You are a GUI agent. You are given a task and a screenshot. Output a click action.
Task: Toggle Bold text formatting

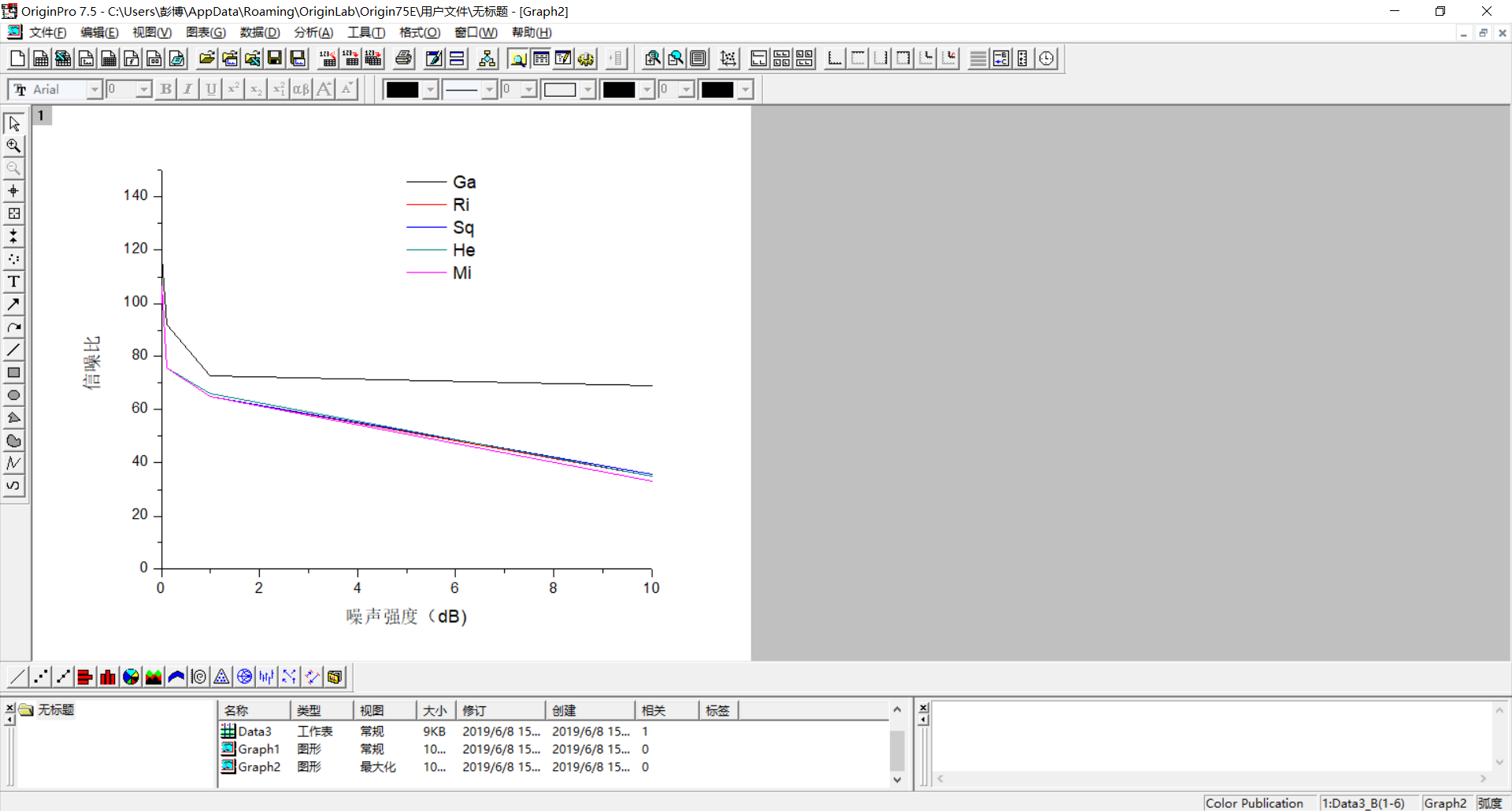(165, 90)
